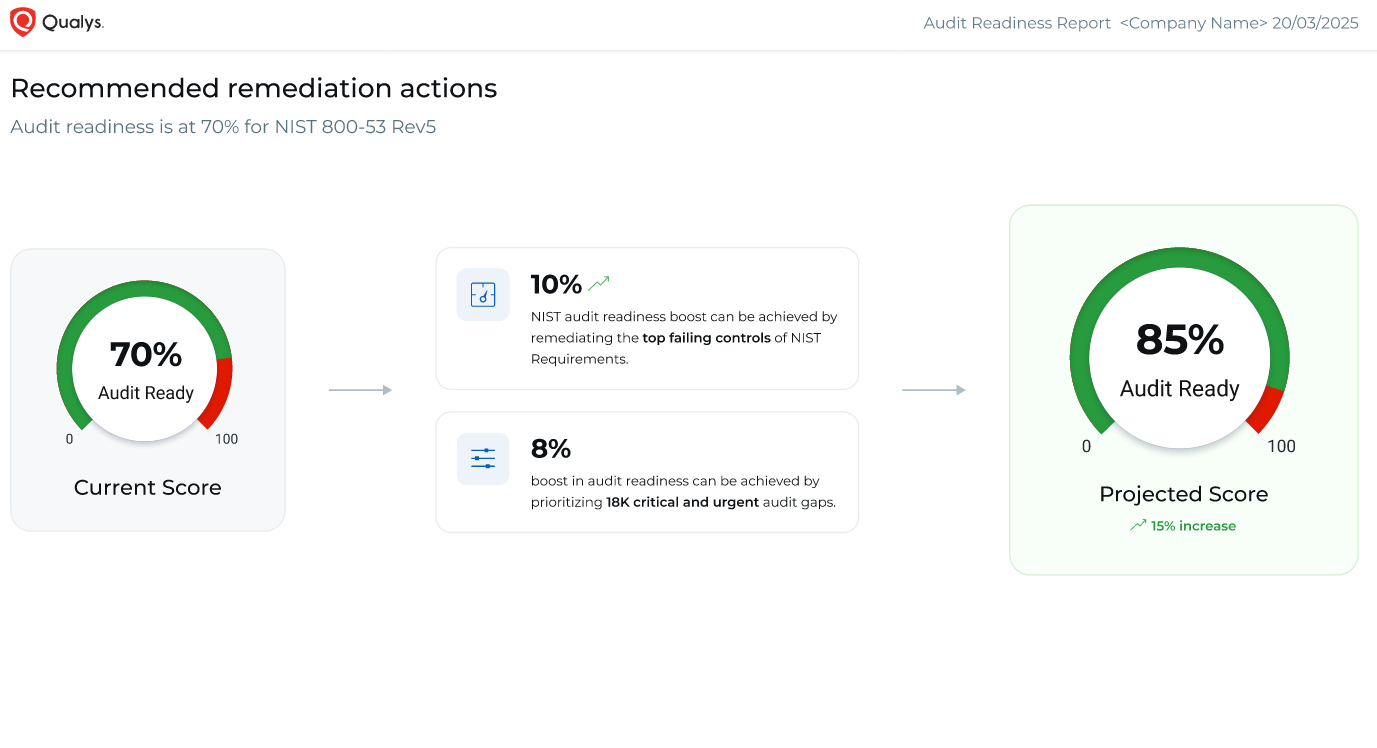Click the sliders icon beside 8%
The image size is (1377, 748).
tap(483, 459)
